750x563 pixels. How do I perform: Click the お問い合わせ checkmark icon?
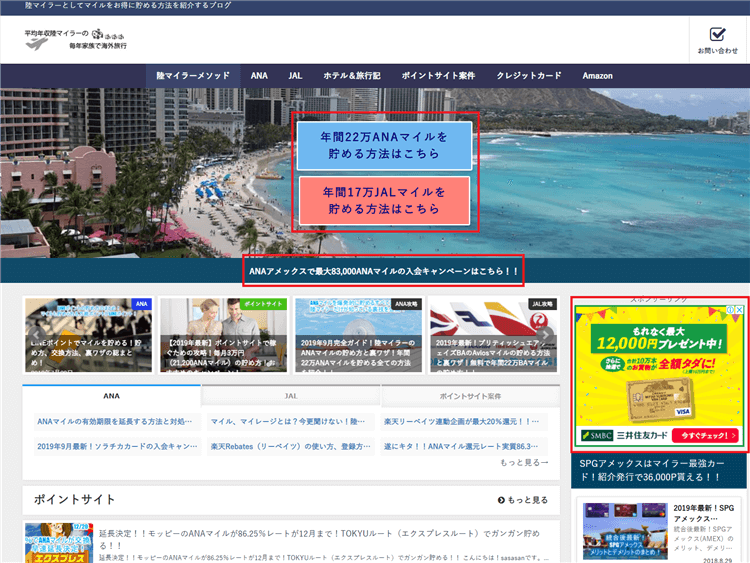point(717,34)
